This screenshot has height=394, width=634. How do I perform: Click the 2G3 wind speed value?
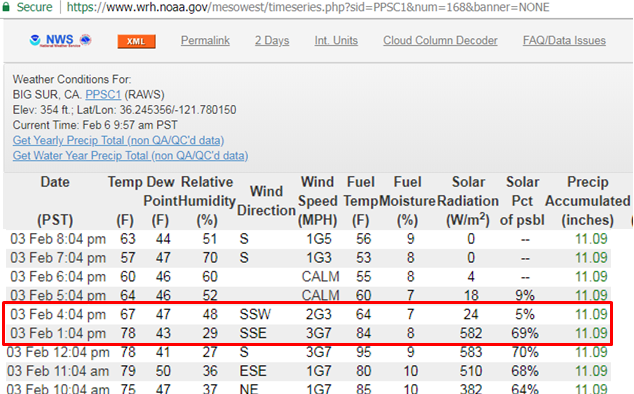pos(319,314)
